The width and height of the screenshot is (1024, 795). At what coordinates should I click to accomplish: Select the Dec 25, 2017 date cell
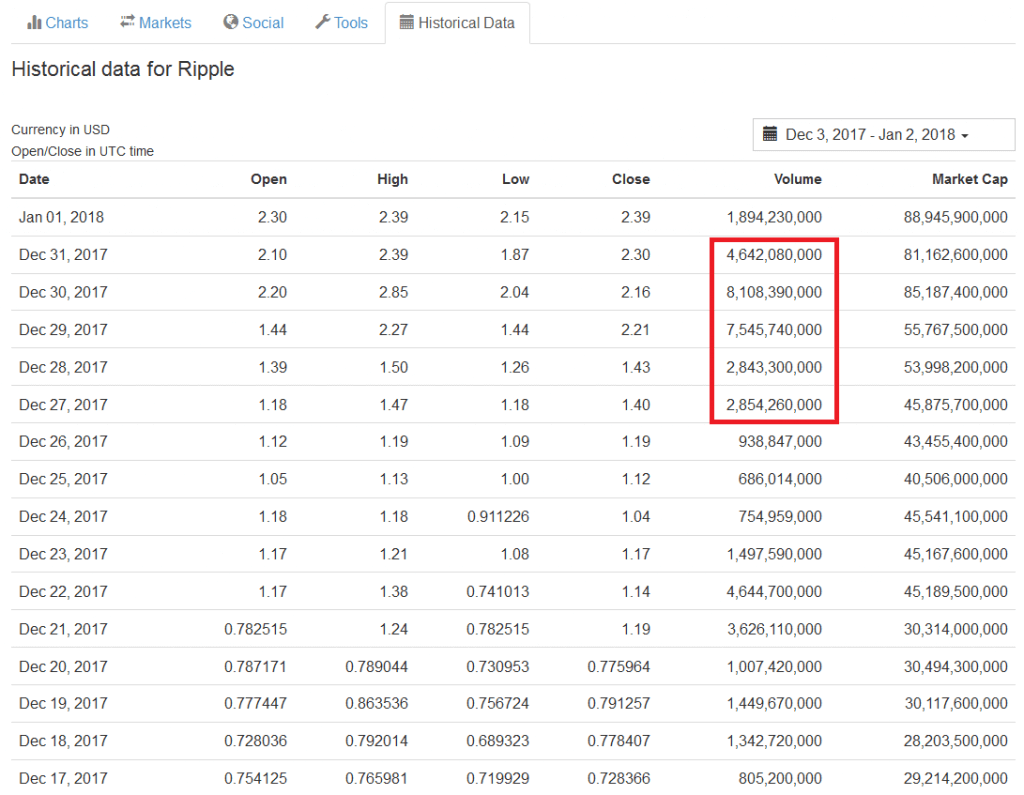pos(63,479)
